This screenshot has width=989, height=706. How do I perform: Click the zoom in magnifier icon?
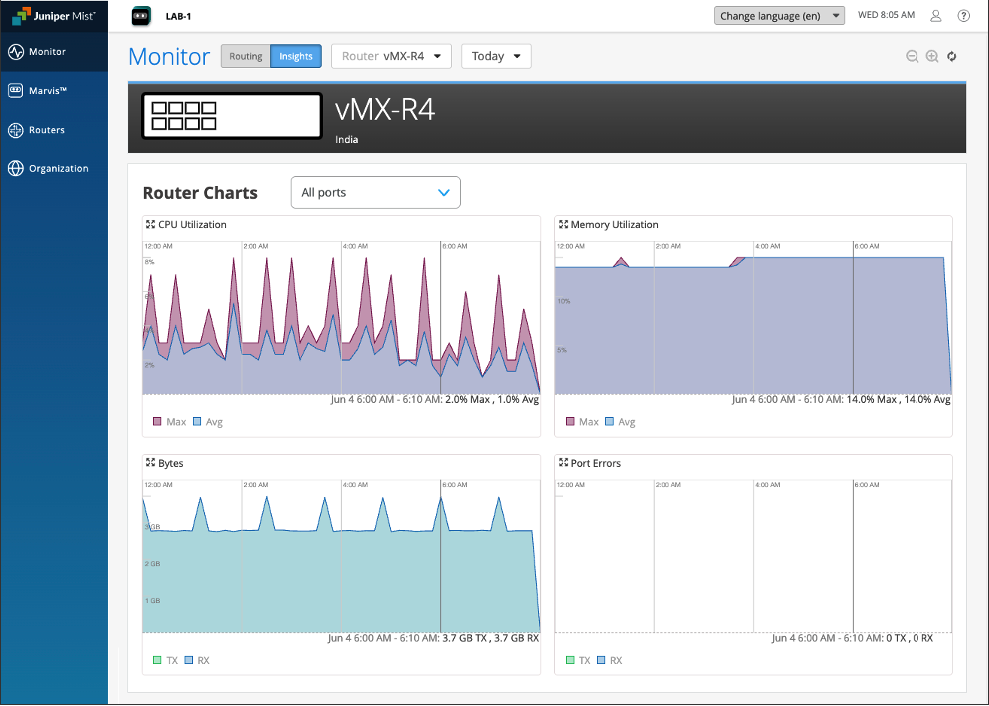[932, 57]
